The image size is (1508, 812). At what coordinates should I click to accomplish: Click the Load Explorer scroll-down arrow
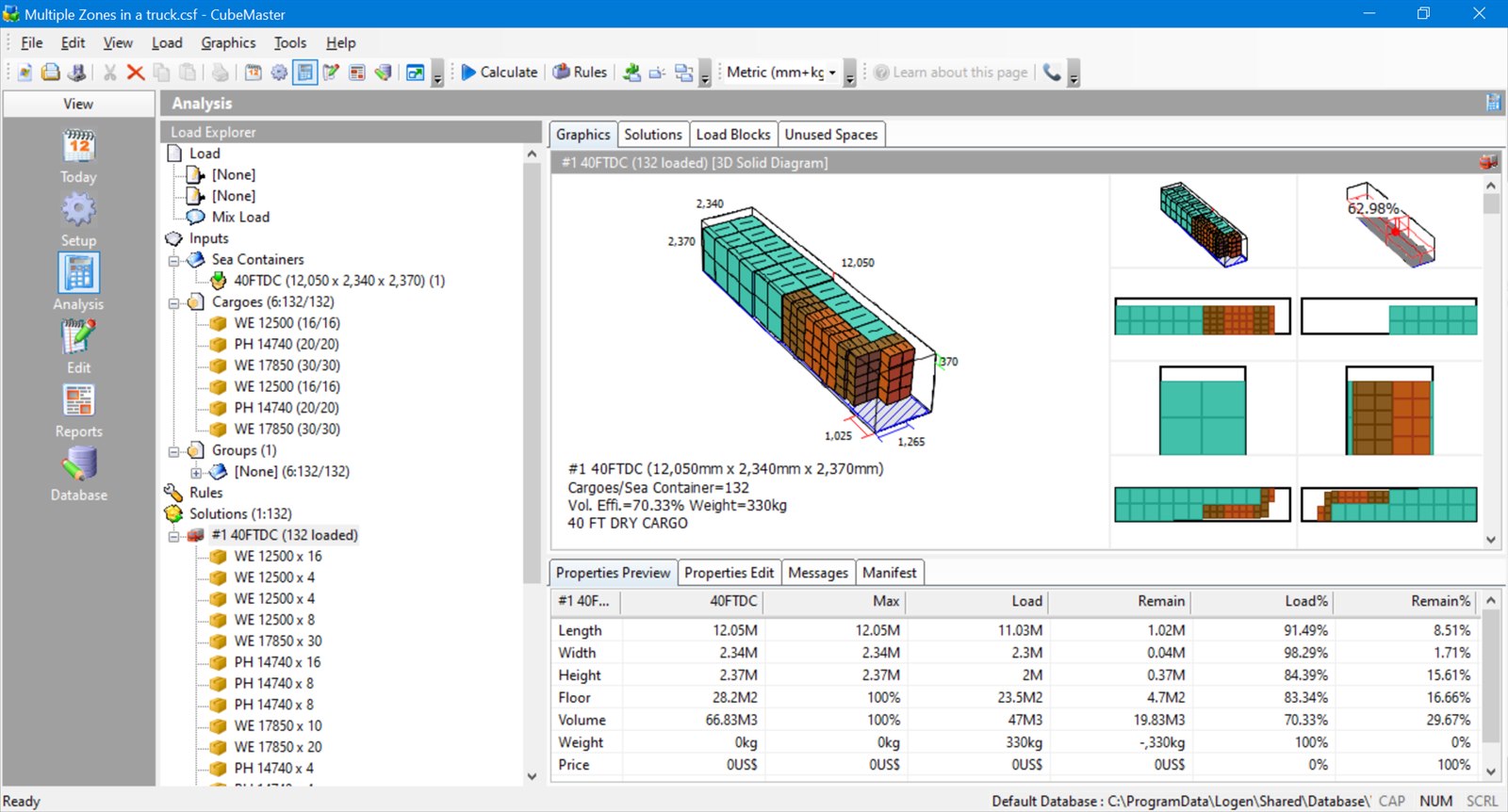click(532, 777)
